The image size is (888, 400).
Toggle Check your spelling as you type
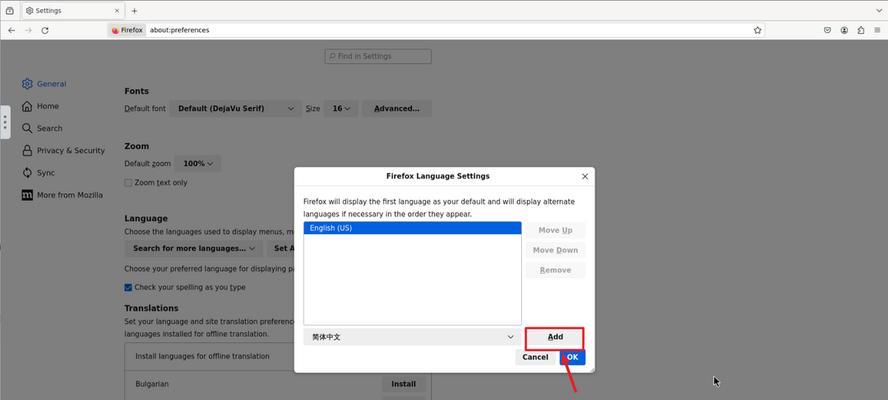[x=129, y=287]
